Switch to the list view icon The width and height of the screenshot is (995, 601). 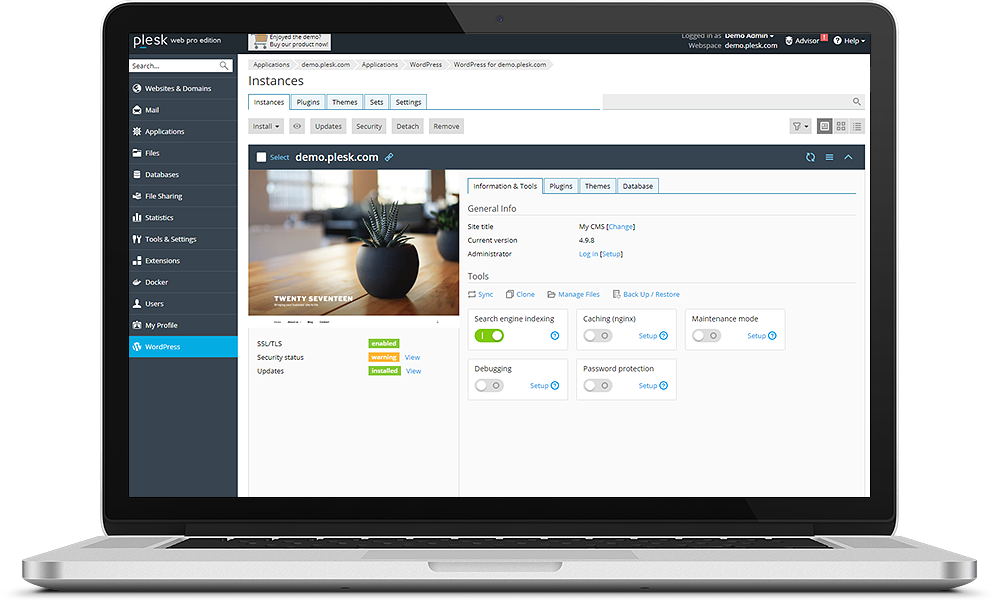(857, 127)
